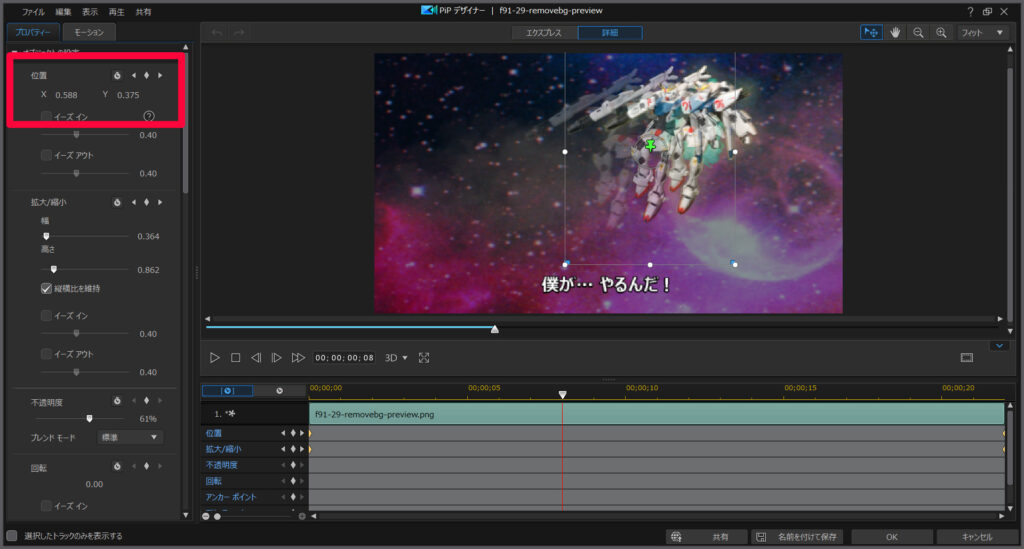Zoom in on the preview
Viewport: 1024px width, 549px height.
(941, 32)
